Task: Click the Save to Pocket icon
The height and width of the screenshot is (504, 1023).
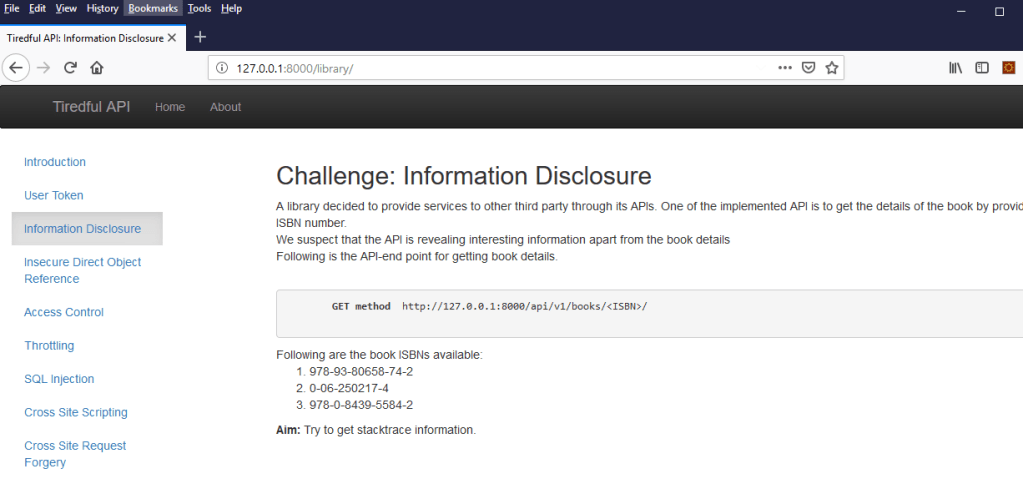Action: click(x=809, y=68)
